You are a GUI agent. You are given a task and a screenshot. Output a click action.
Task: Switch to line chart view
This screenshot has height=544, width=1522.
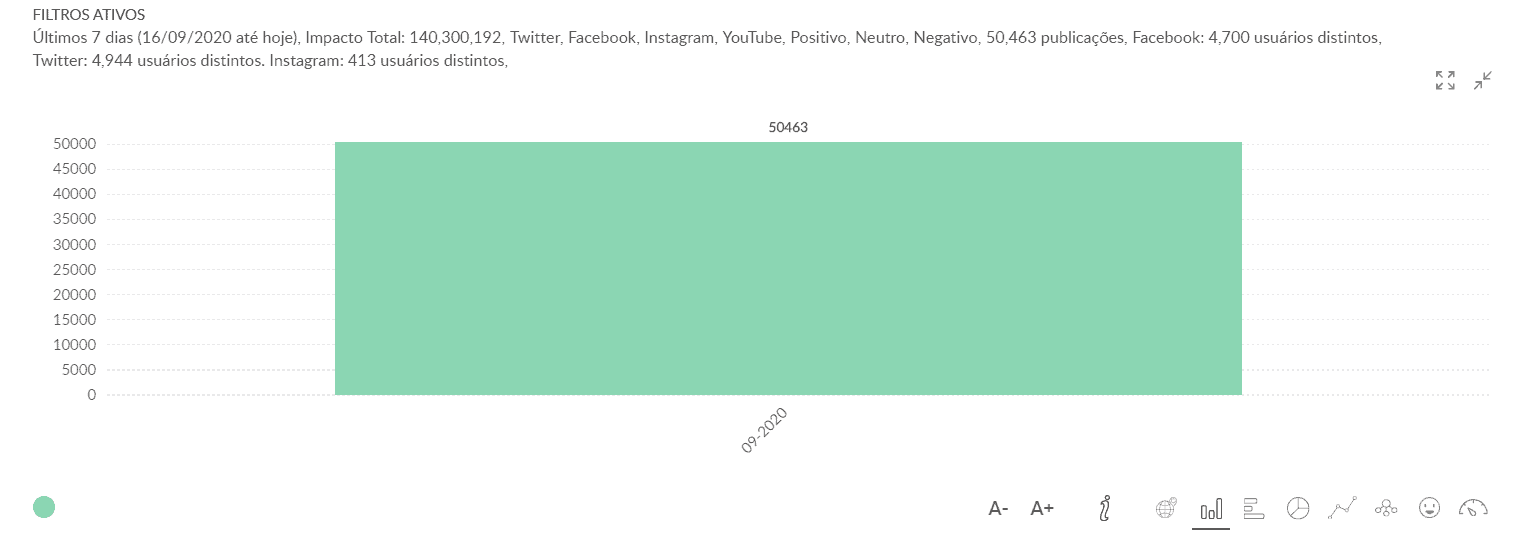tap(1342, 508)
